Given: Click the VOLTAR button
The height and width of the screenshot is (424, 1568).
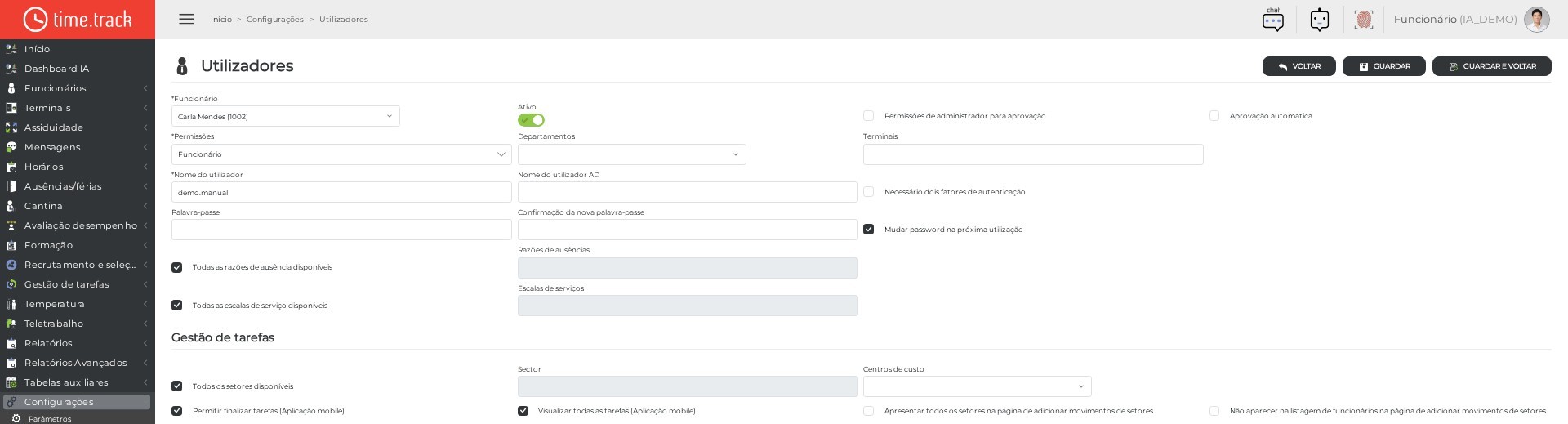Looking at the screenshot, I should click(x=1299, y=66).
